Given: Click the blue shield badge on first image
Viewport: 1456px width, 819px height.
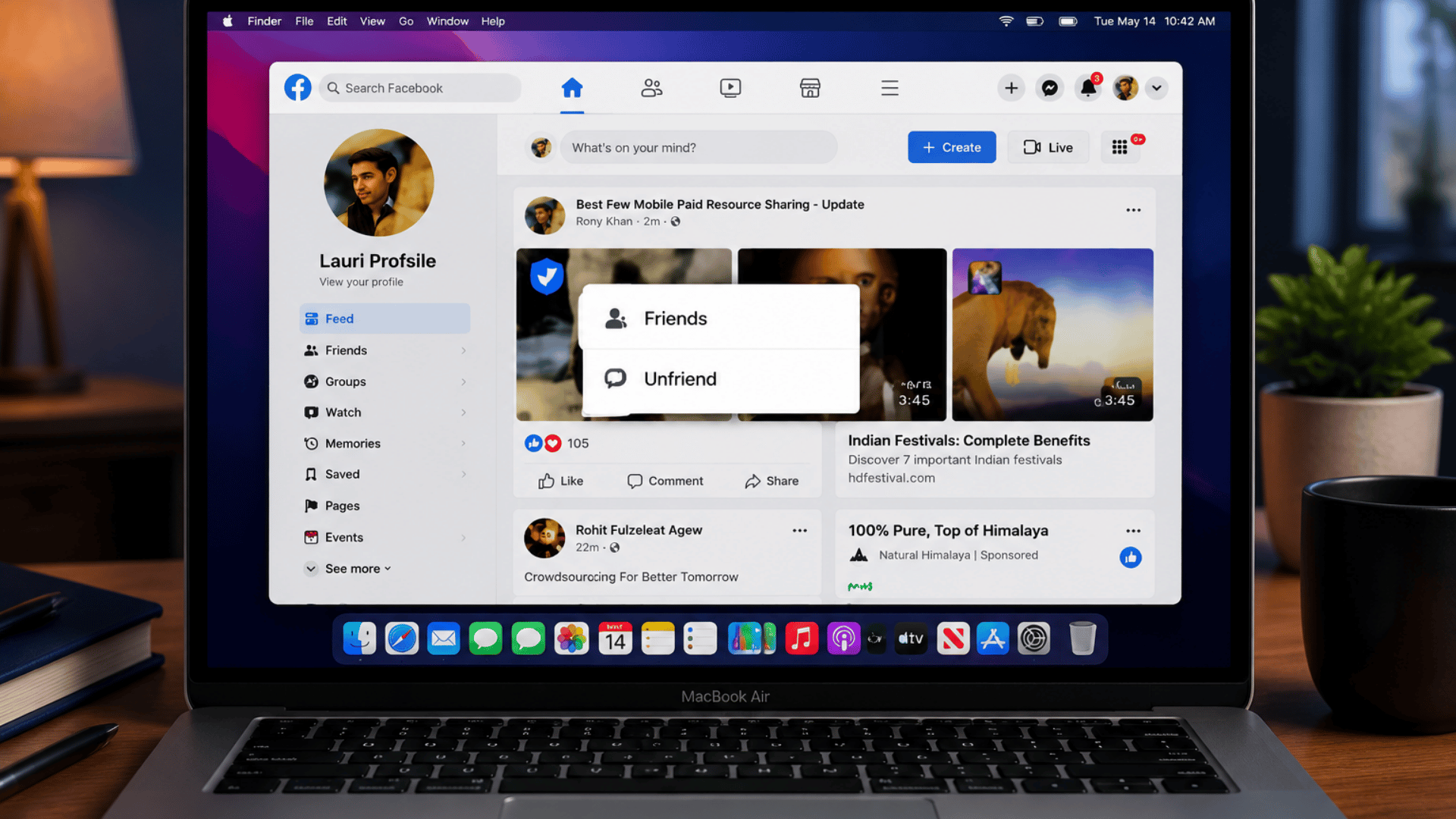Looking at the screenshot, I should pos(547,275).
